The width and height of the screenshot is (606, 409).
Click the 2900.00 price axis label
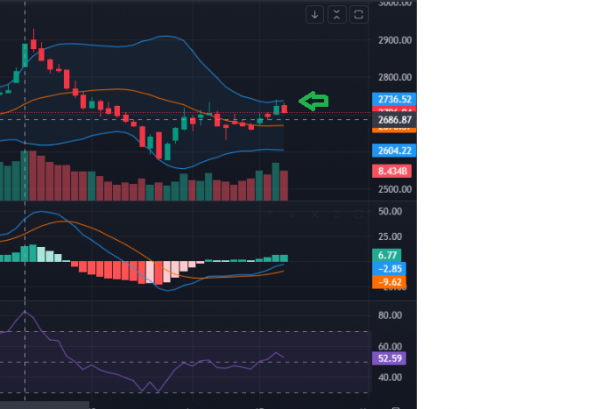point(394,40)
